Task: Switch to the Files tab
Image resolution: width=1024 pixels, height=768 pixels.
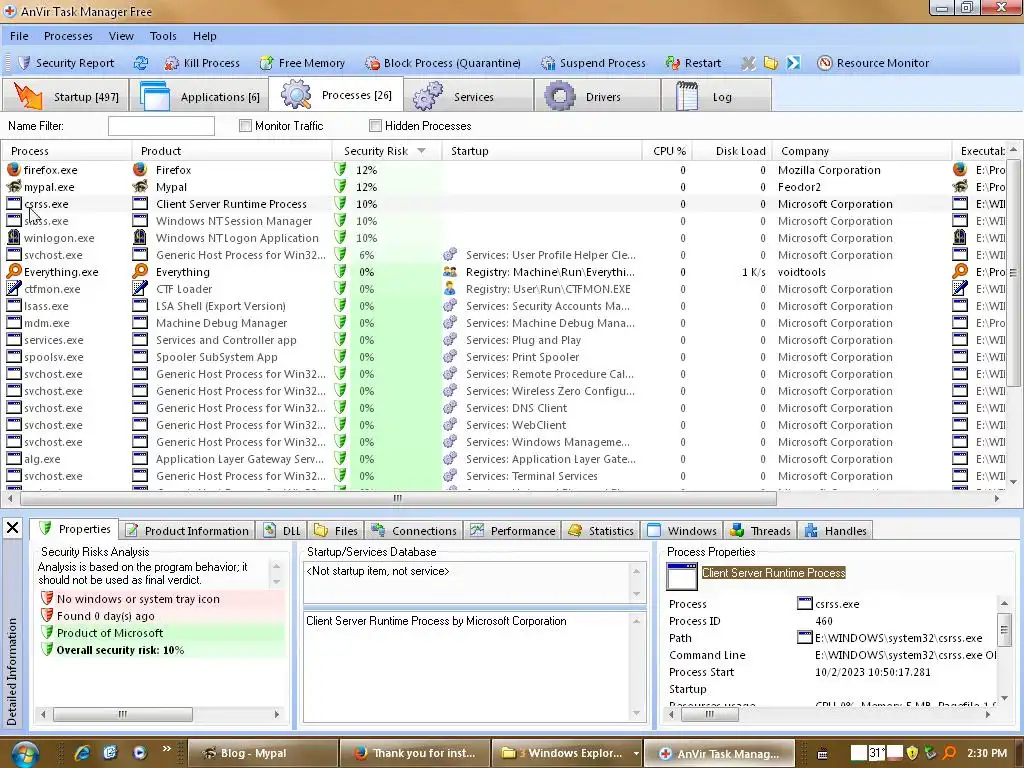Action: 336,530
